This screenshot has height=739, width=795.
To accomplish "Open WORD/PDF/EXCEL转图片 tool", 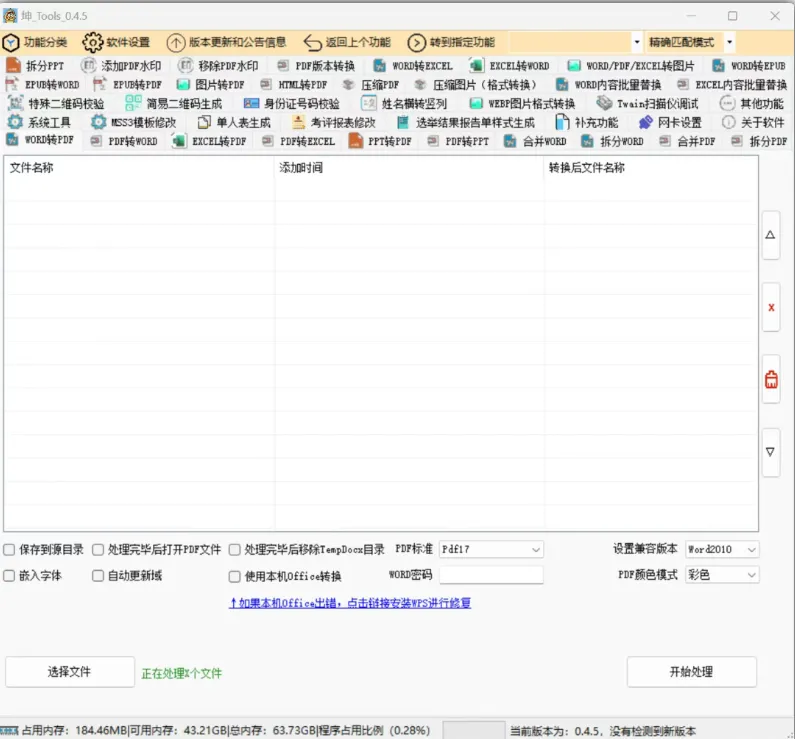I will (631, 65).
